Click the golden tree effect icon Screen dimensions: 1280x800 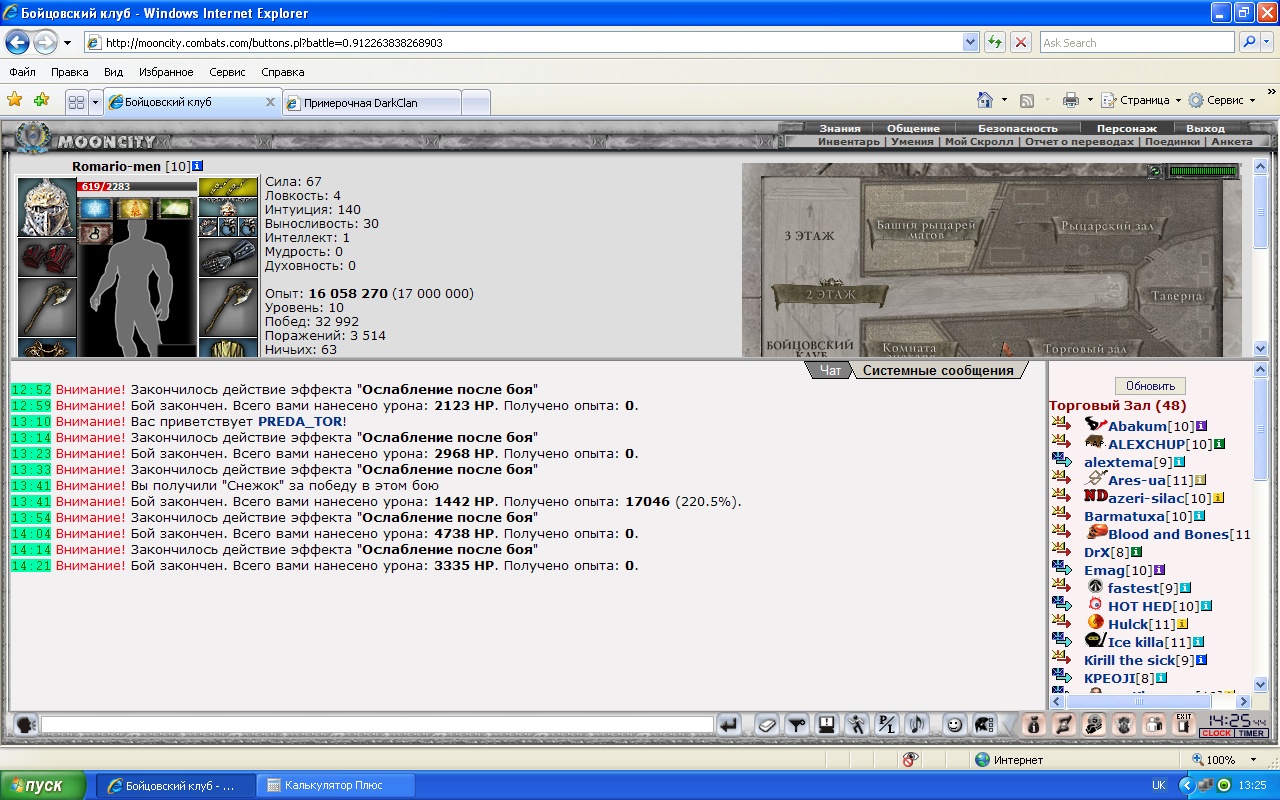click(x=134, y=209)
